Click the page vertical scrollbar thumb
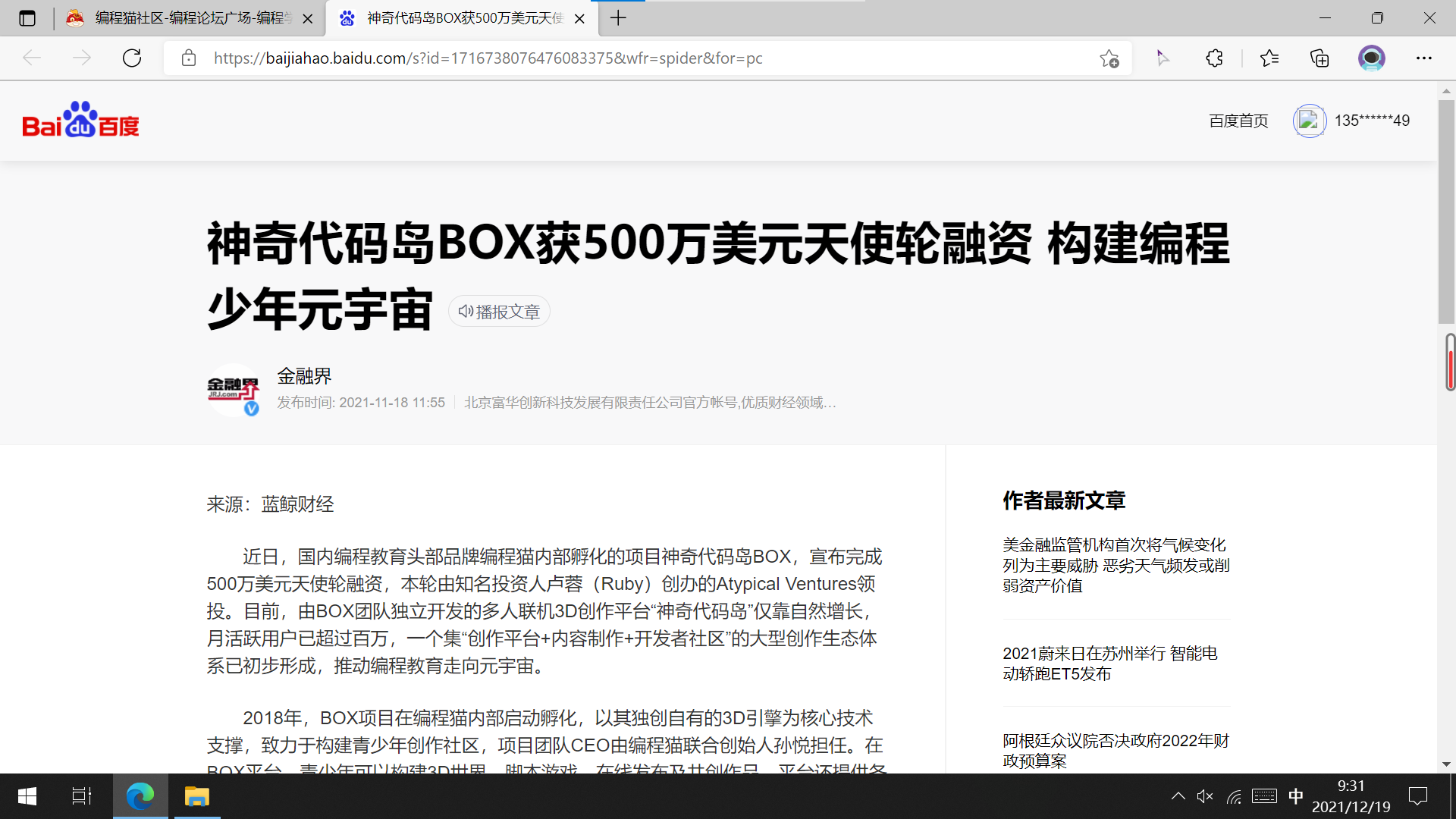The width and height of the screenshot is (1456, 819). (1446, 212)
